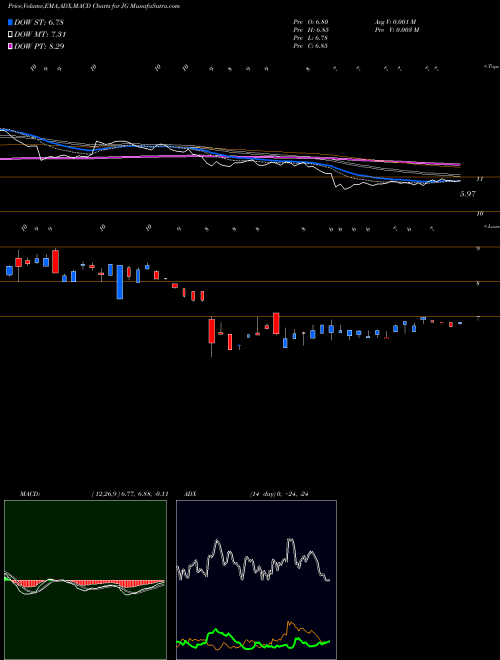Click the 'Pre V: 0.003 M' volume text
This screenshot has height=660, width=500.
pyautogui.click(x=397, y=30)
